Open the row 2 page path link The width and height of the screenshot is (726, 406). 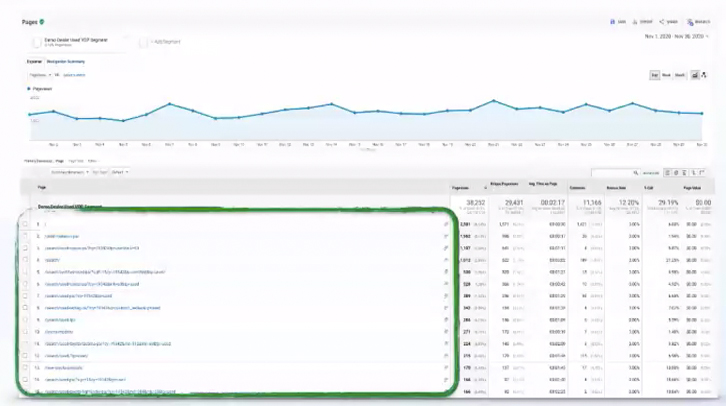62,236
